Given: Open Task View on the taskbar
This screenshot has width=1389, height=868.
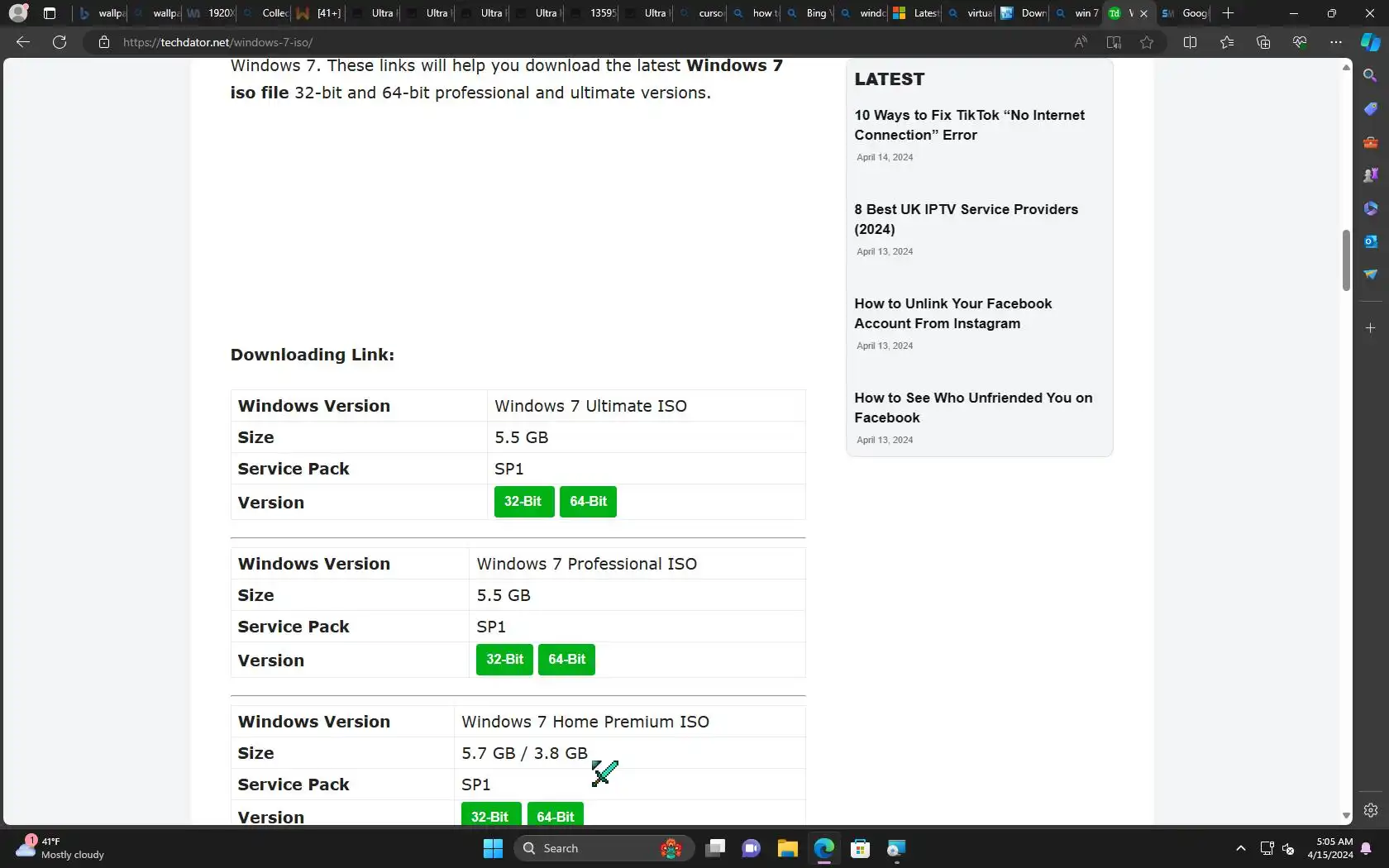Looking at the screenshot, I should point(715,848).
